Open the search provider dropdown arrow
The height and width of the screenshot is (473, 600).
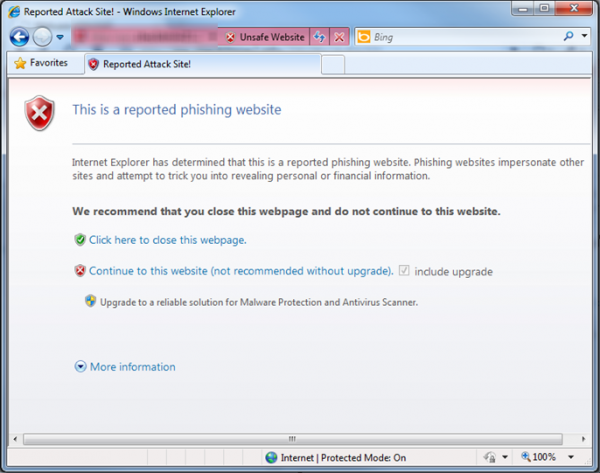[x=584, y=37]
